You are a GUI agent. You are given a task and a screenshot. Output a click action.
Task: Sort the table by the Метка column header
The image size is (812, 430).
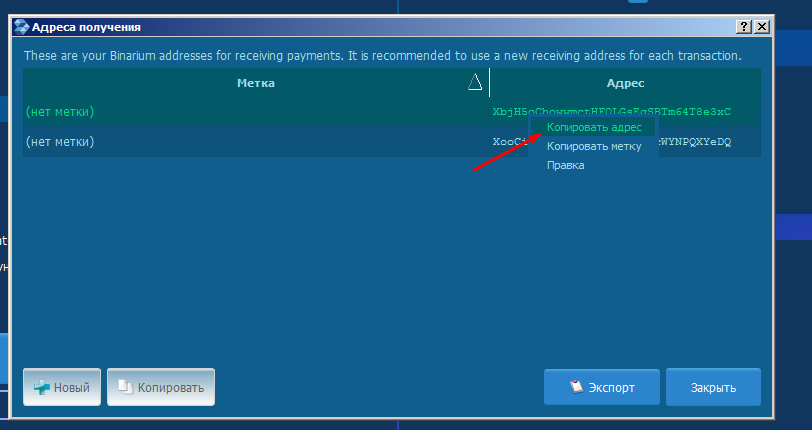[255, 83]
